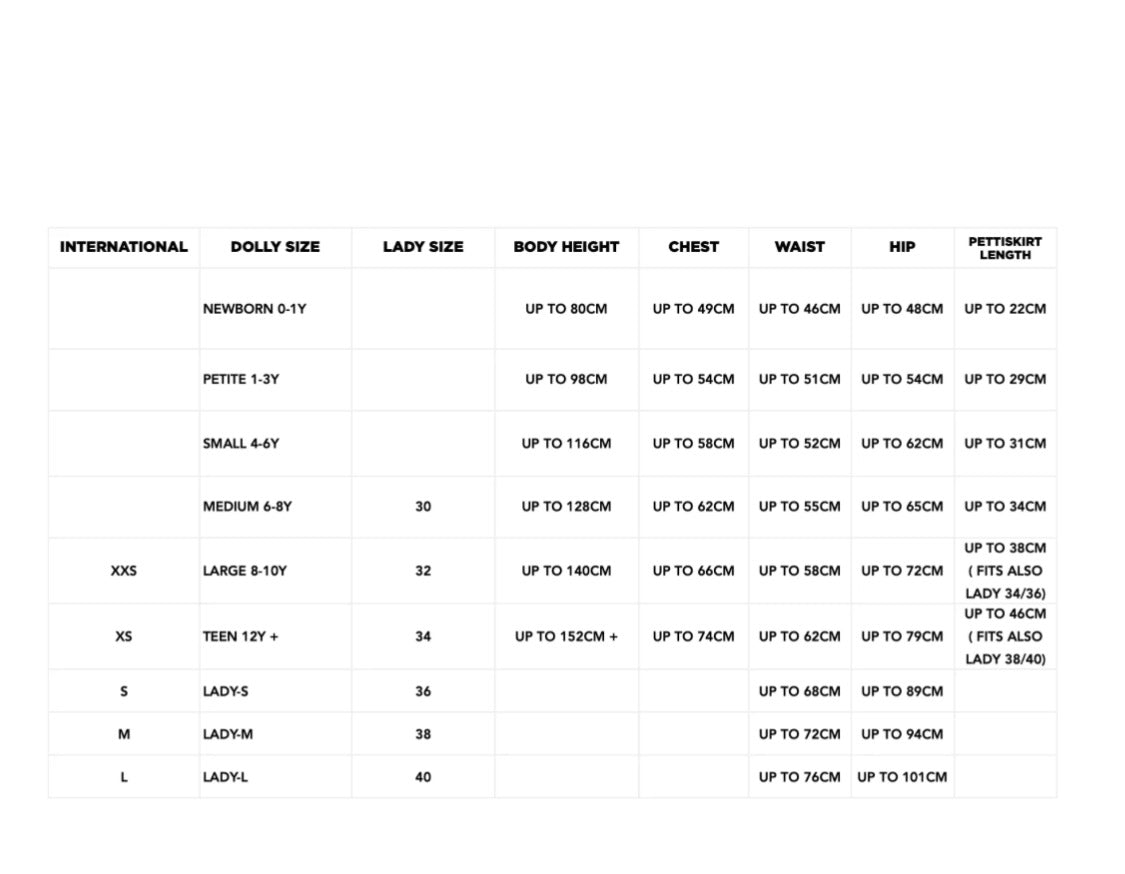Click the MEDIUM 6-8Y size cell
The height and width of the screenshot is (874, 1125).
247,507
